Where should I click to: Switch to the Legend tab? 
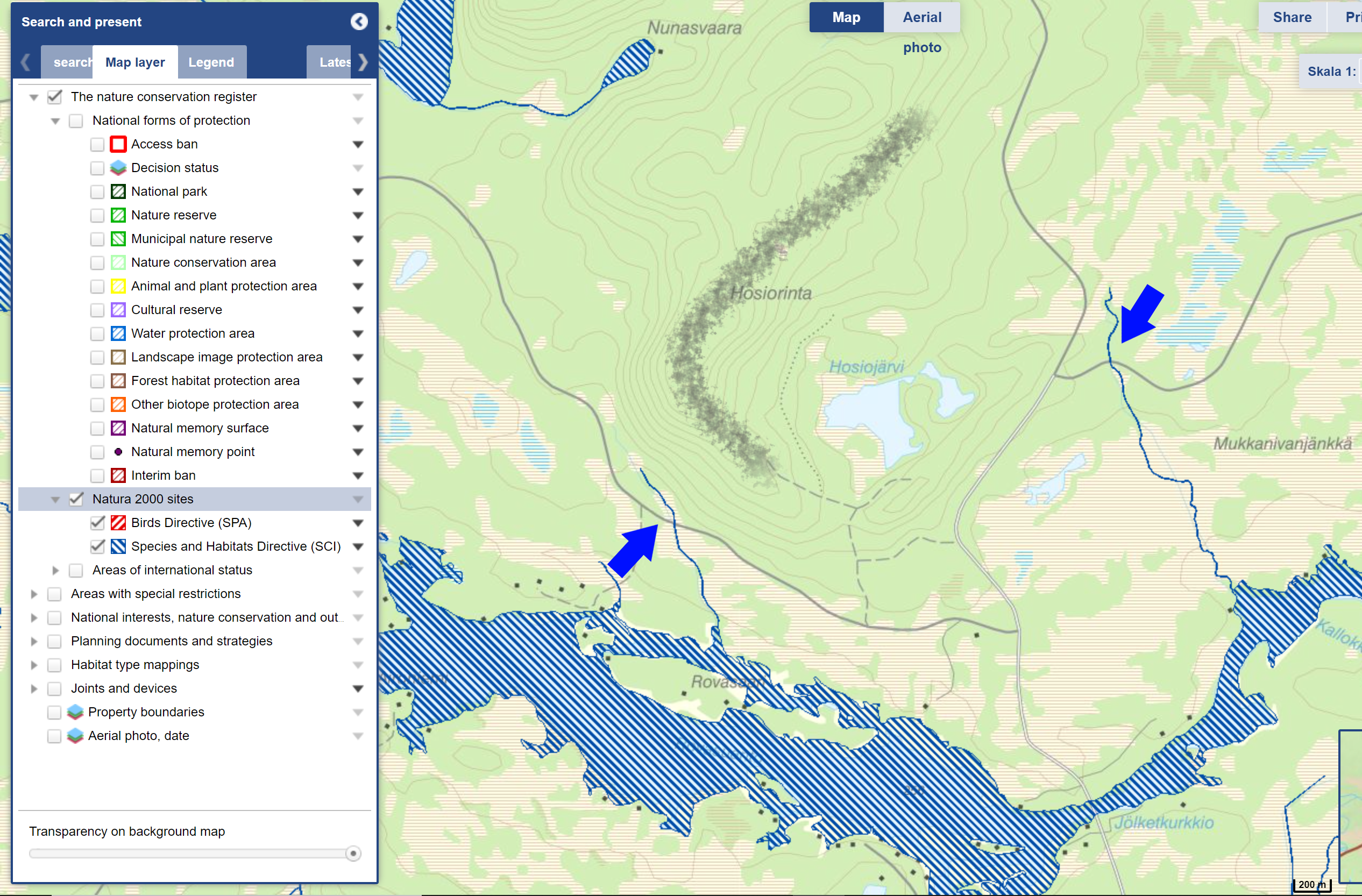click(x=211, y=62)
